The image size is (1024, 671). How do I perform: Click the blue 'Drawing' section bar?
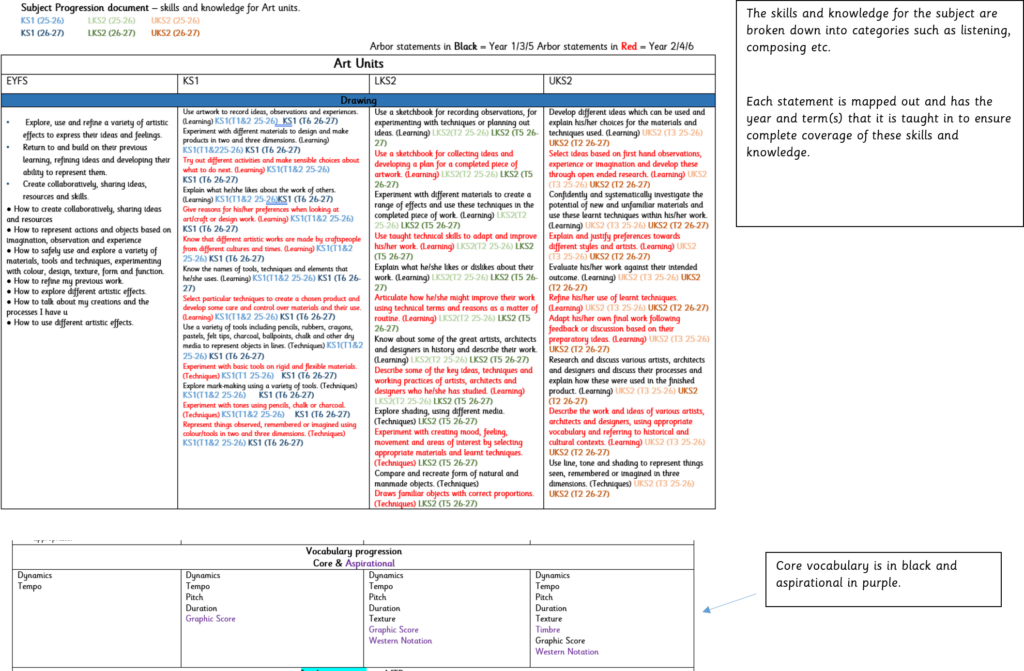coord(358,101)
